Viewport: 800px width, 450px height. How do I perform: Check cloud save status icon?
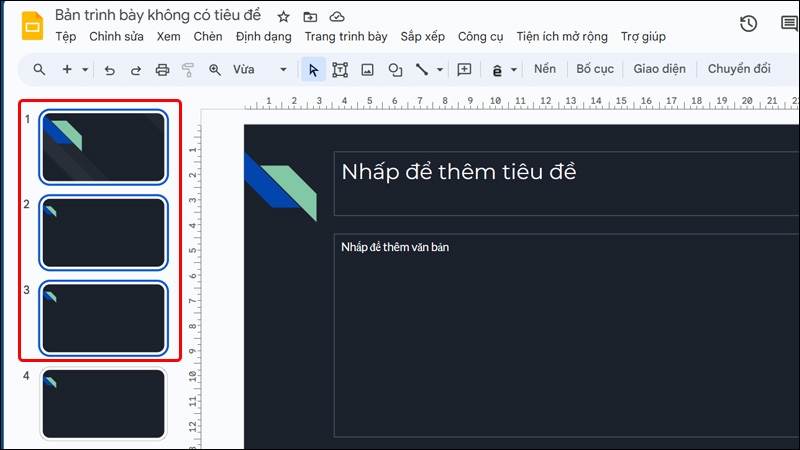click(x=337, y=17)
